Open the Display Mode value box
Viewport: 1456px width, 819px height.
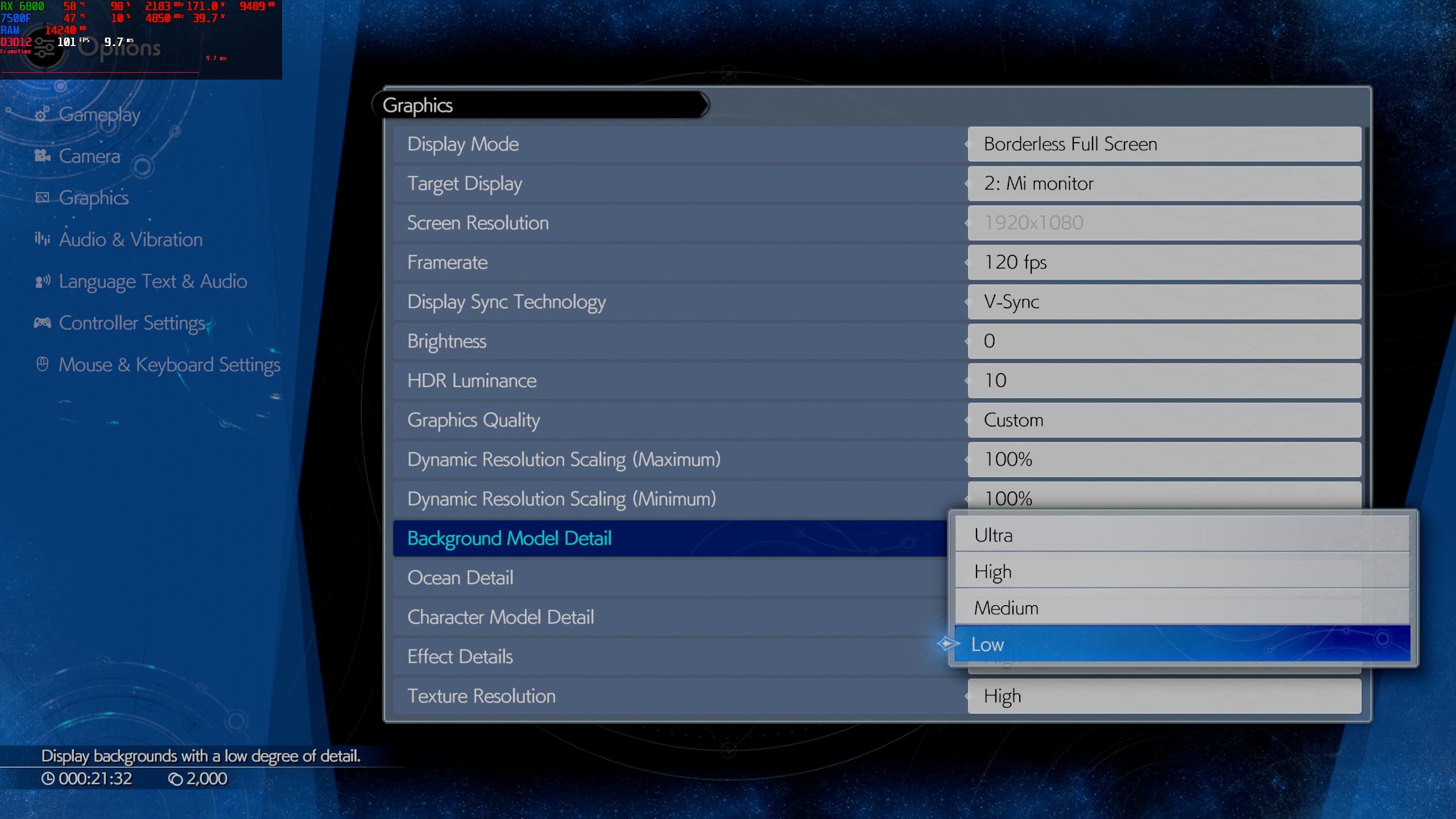pyautogui.click(x=1164, y=144)
